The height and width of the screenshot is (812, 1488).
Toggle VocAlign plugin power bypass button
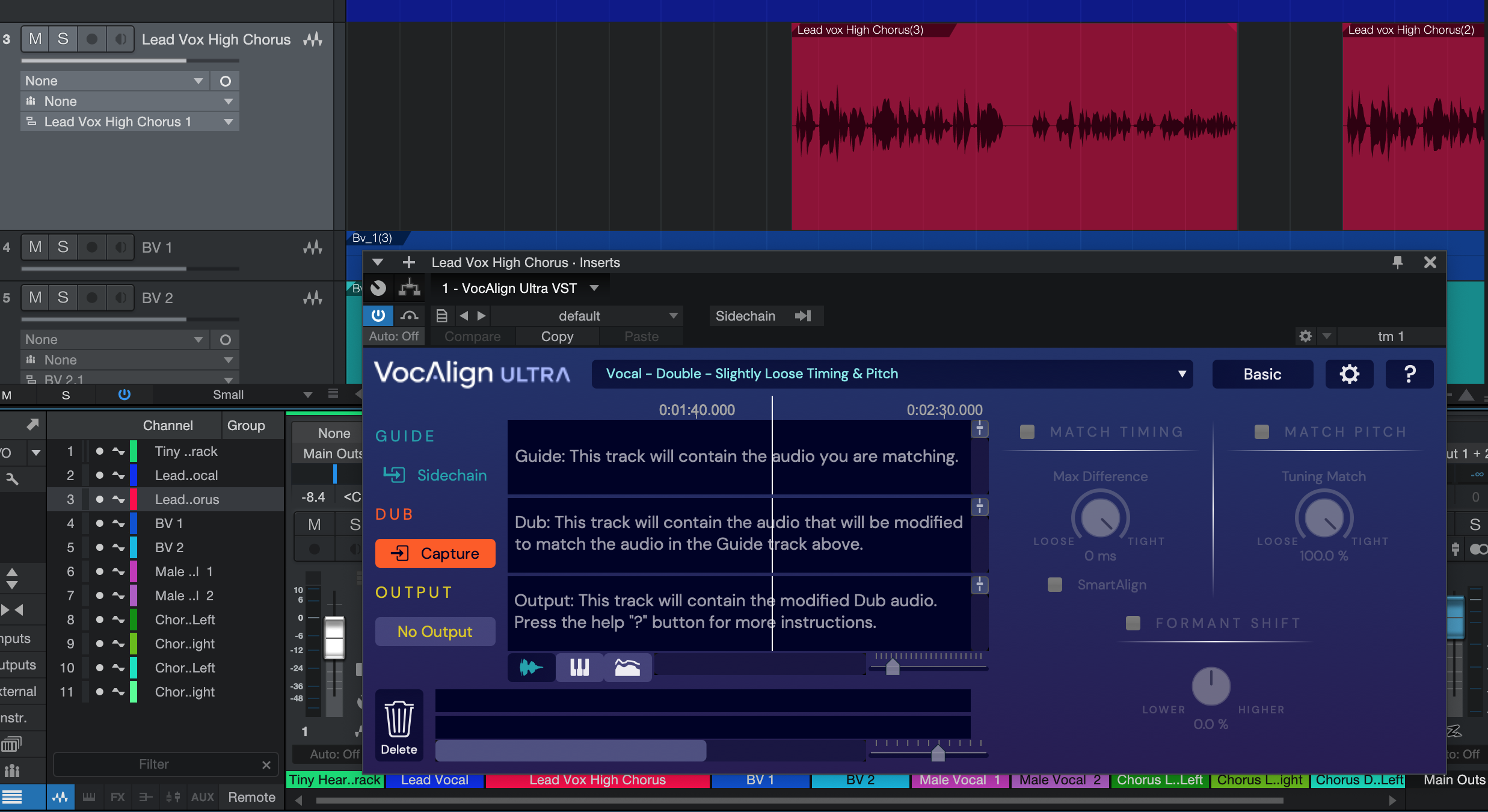[x=378, y=316]
